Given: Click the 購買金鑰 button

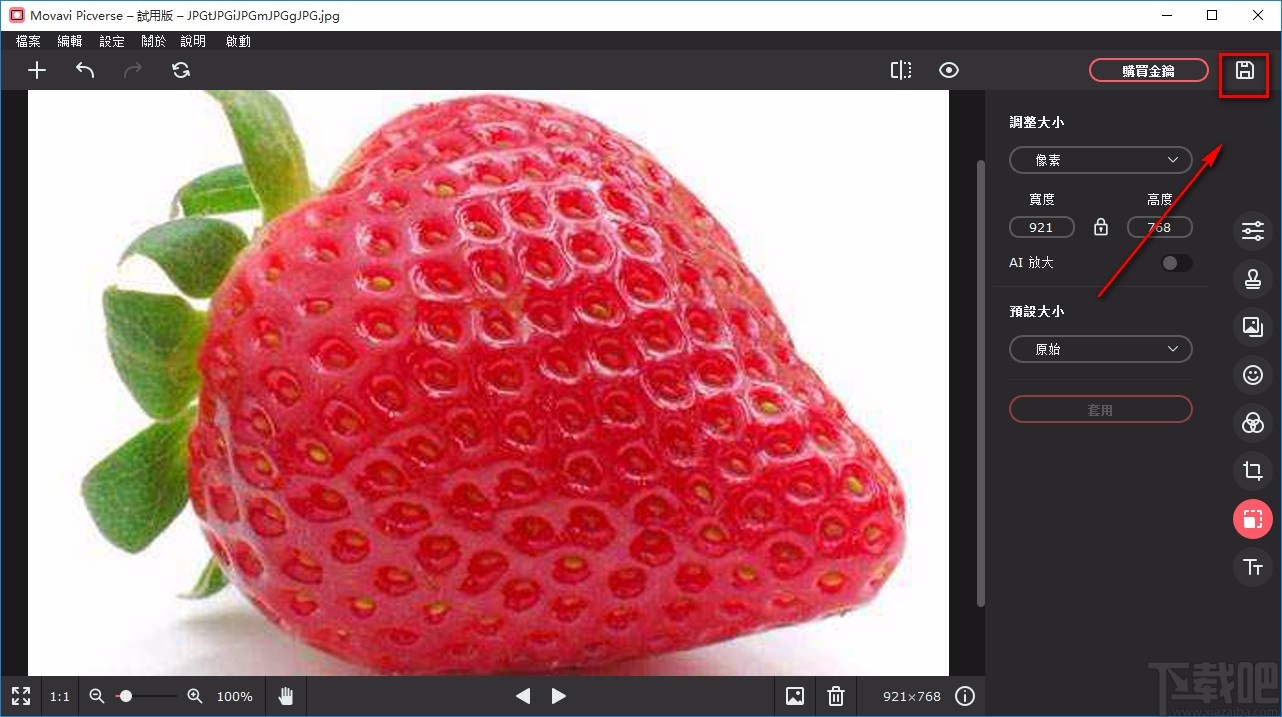Looking at the screenshot, I should (1148, 70).
